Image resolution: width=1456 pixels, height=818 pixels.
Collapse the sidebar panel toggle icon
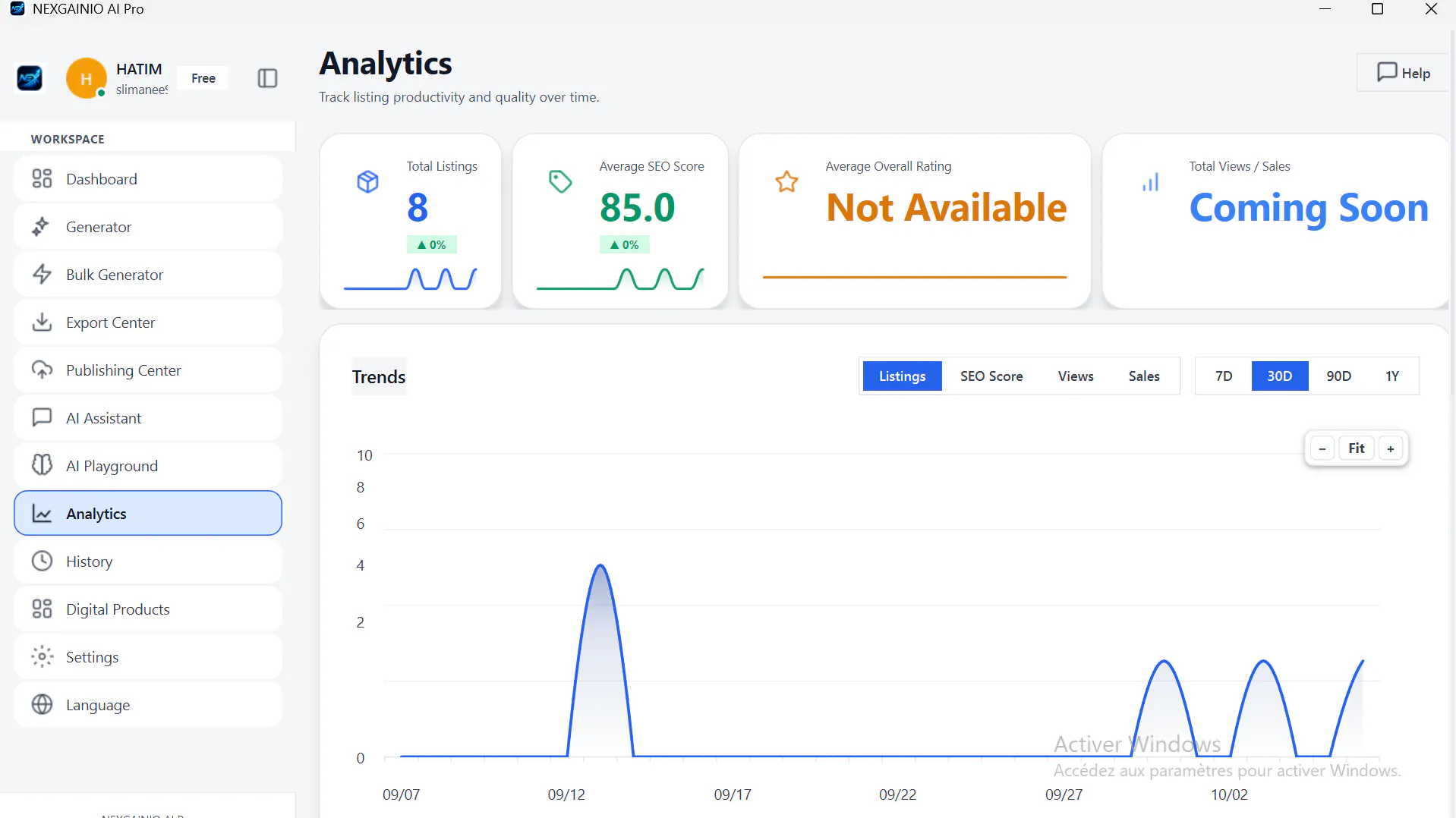(x=267, y=78)
